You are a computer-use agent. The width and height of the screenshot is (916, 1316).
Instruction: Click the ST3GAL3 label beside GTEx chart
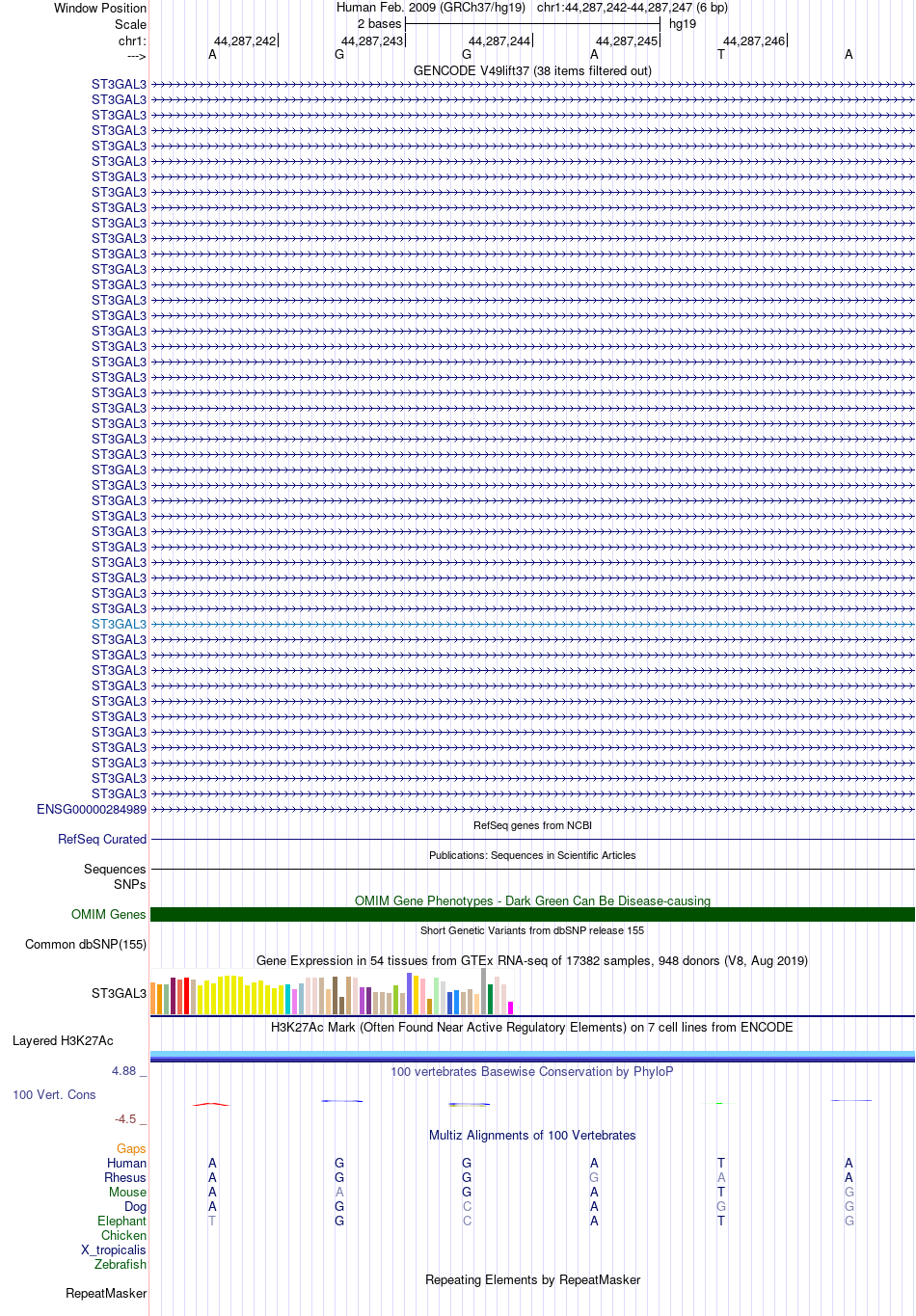[x=119, y=993]
